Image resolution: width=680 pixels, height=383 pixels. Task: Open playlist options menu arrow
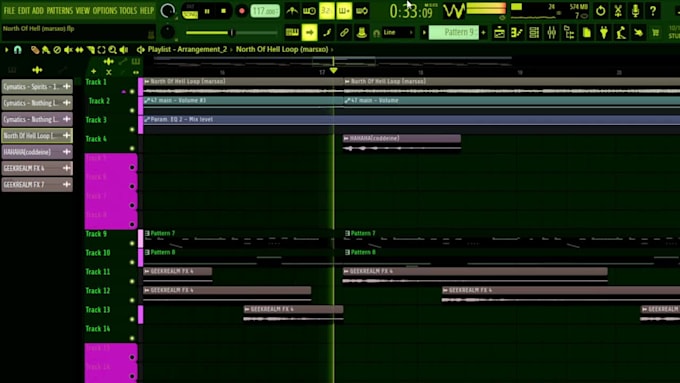coord(6,50)
